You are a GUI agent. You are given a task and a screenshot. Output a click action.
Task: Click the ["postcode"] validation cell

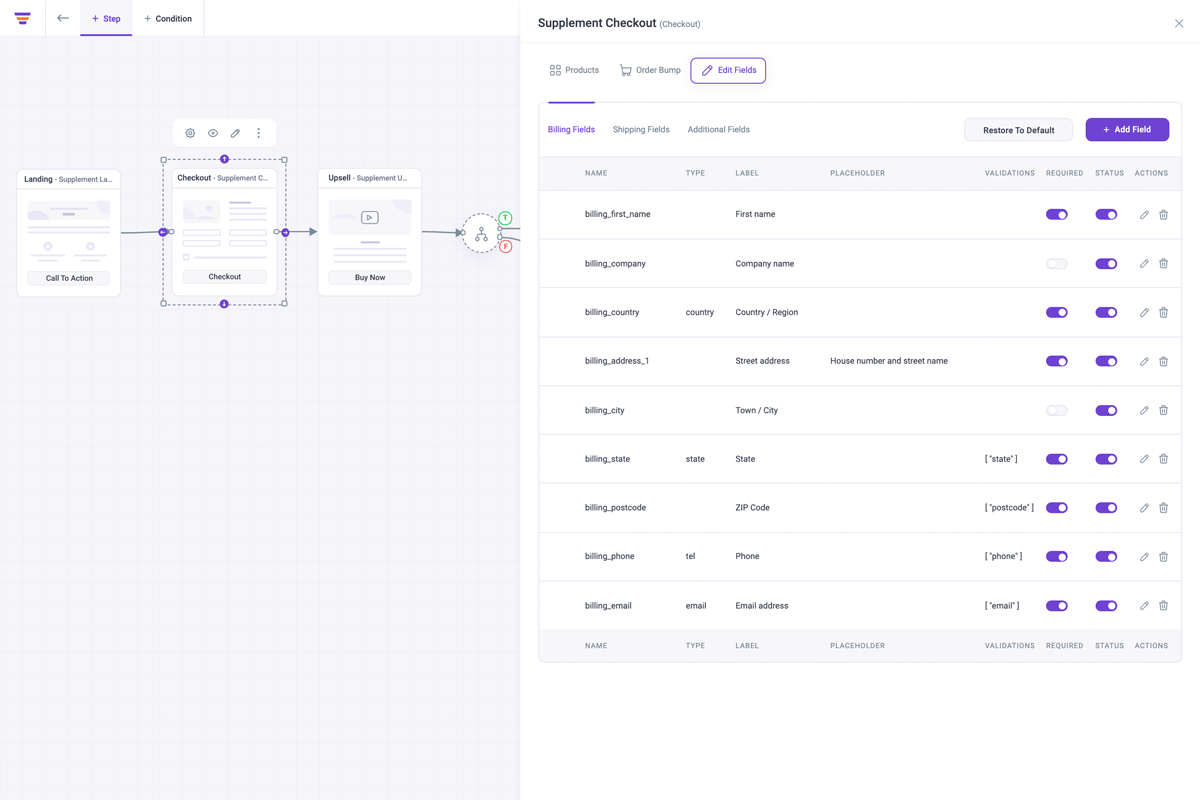tap(1009, 508)
